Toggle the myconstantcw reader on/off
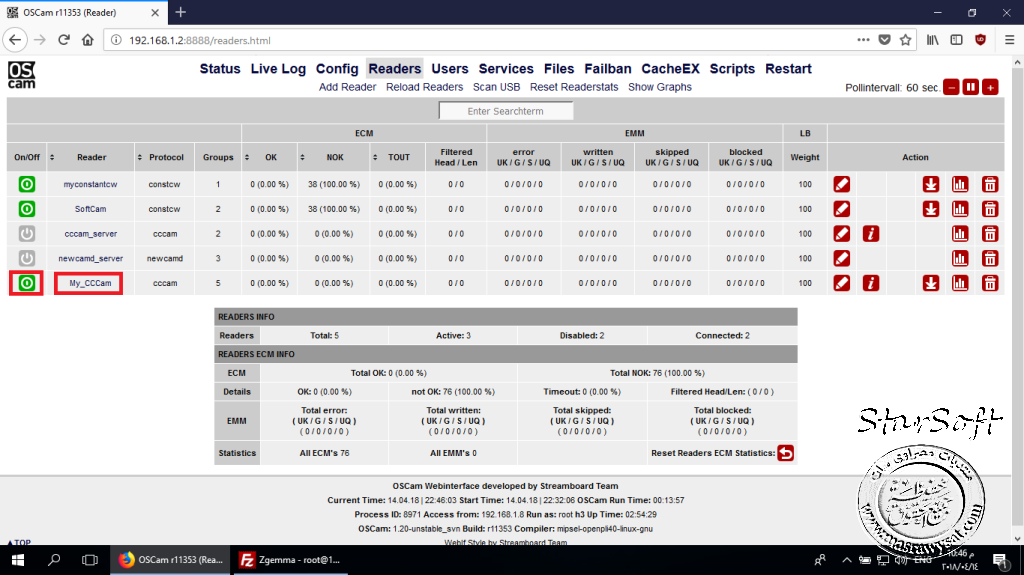 click(26, 184)
